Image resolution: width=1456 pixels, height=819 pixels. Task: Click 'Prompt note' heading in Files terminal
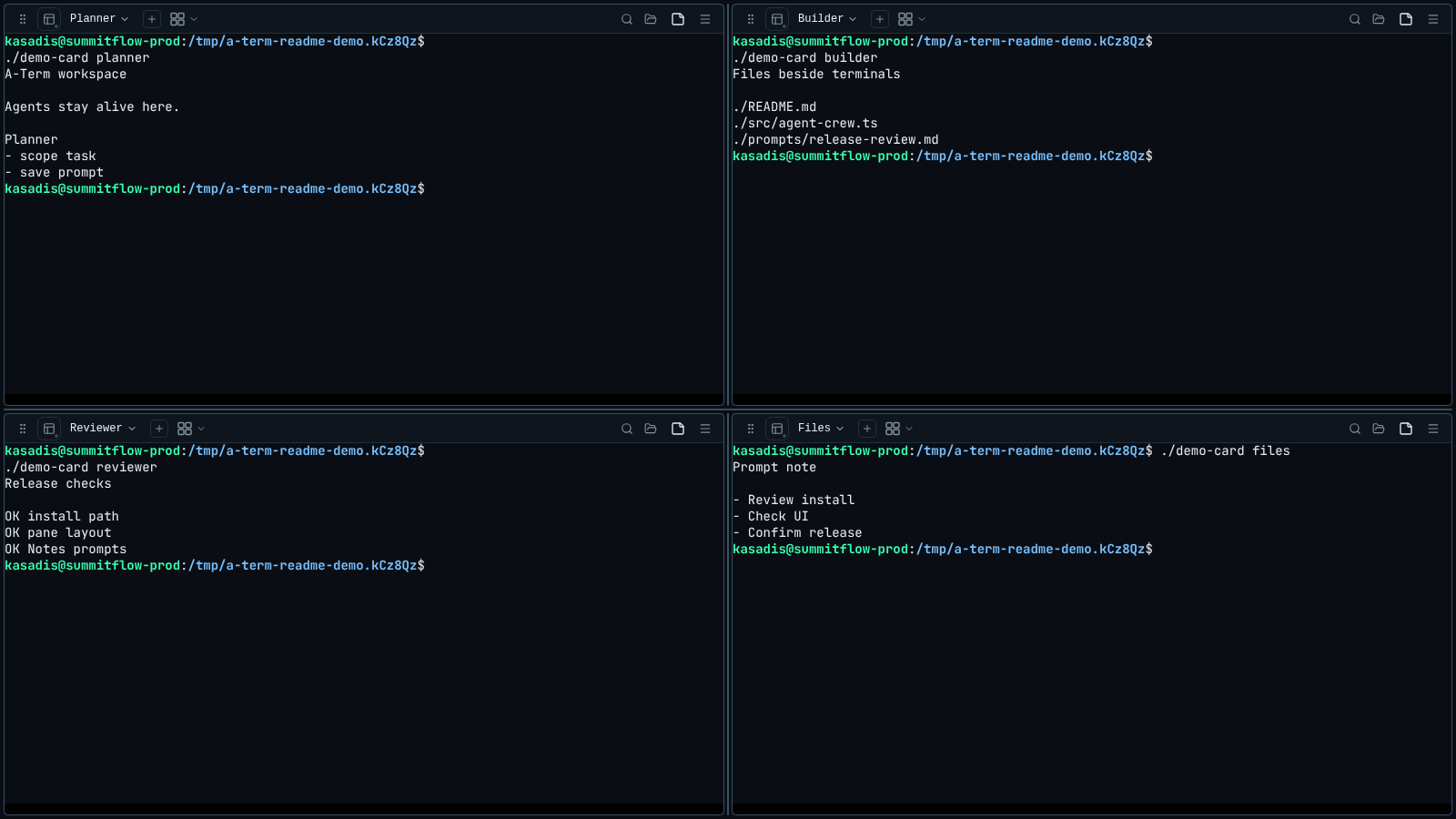pyautogui.click(x=774, y=468)
